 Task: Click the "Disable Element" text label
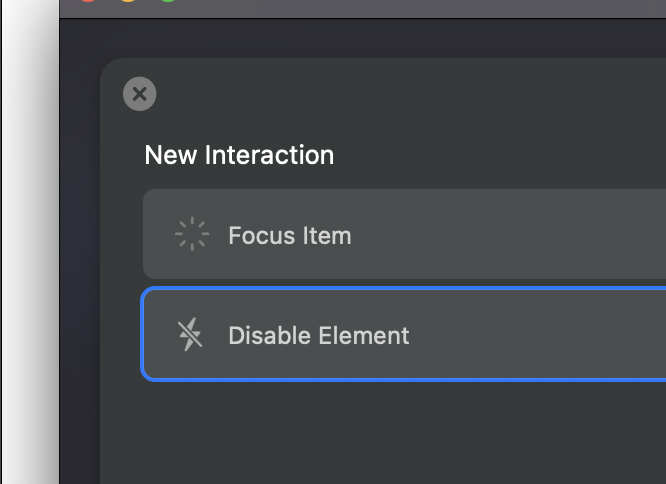318,336
